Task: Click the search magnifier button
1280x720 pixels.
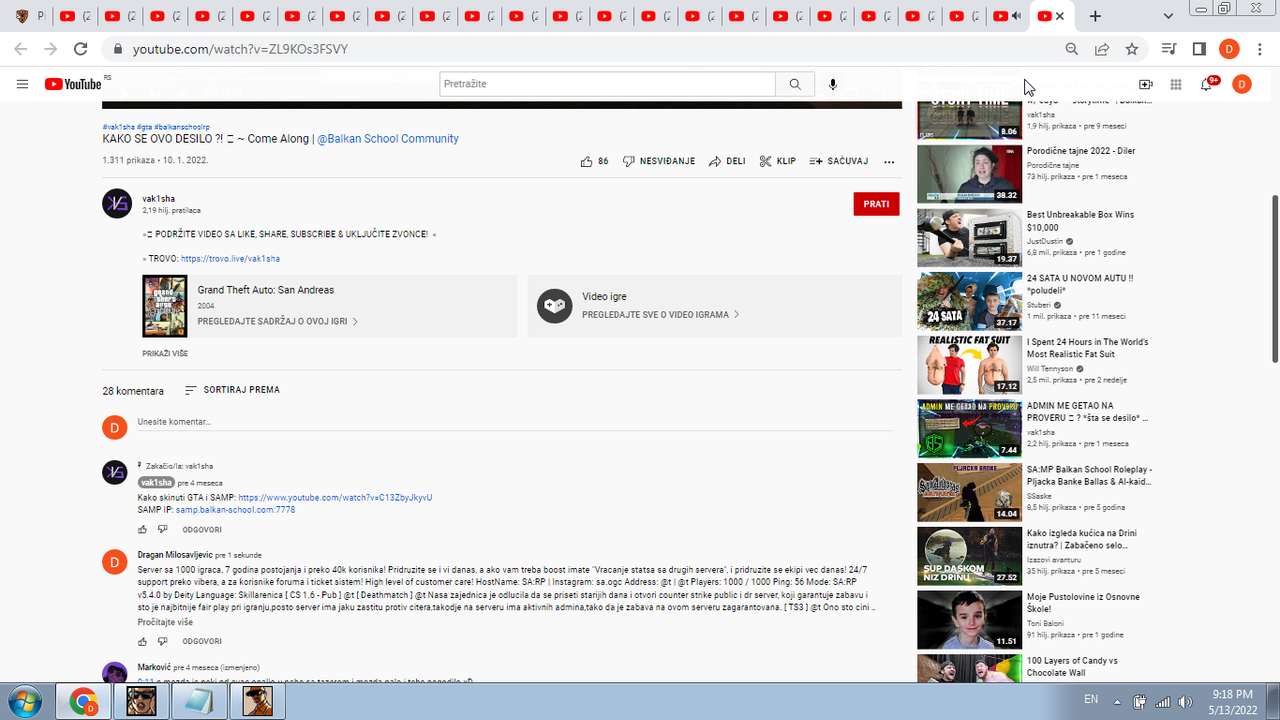Action: point(795,84)
